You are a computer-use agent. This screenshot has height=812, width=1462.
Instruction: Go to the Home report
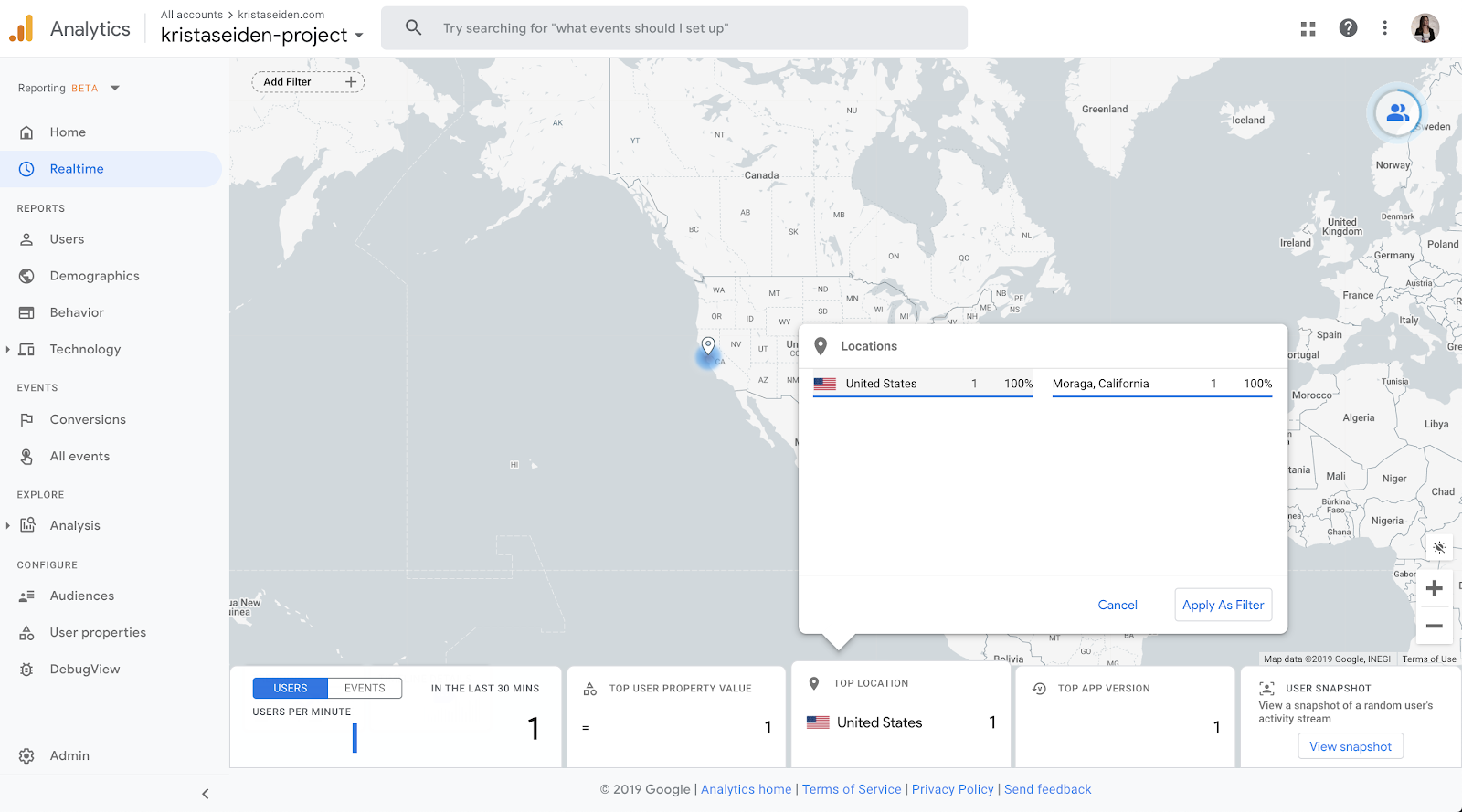[x=68, y=132]
